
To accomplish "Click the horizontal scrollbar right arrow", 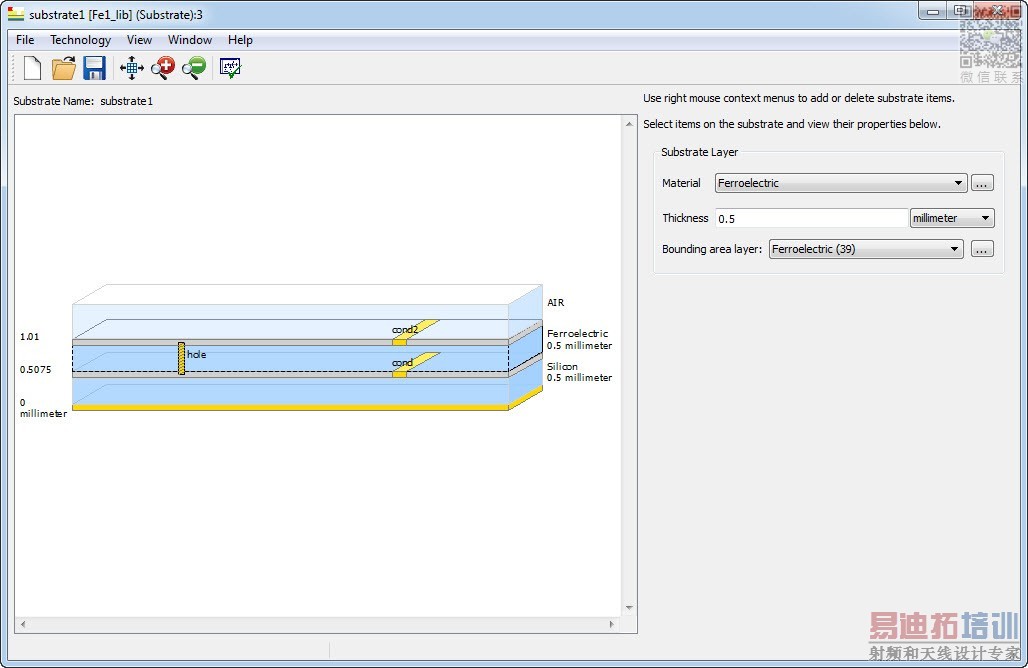I will [x=613, y=625].
